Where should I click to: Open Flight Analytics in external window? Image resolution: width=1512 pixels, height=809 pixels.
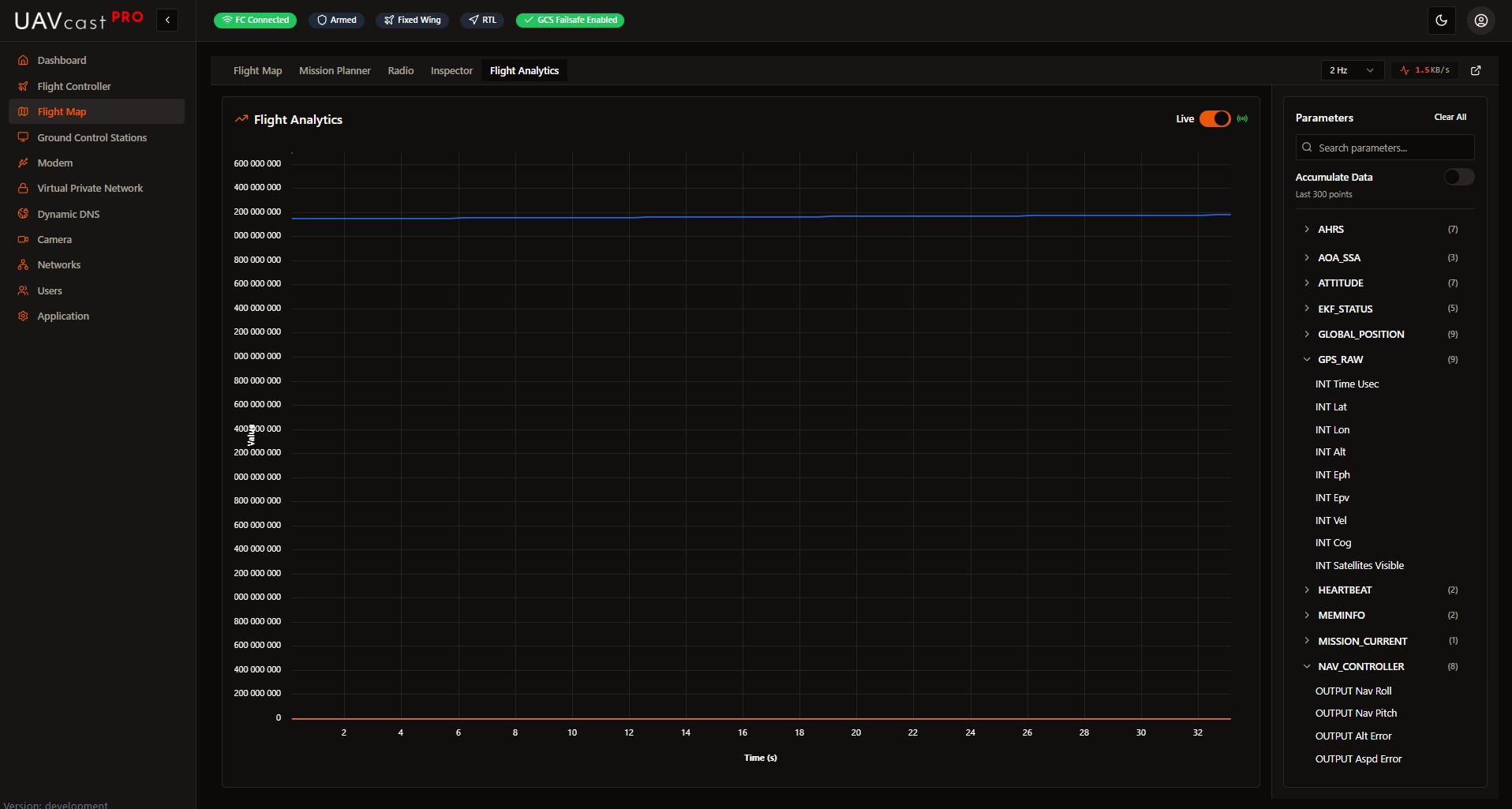tap(1475, 70)
